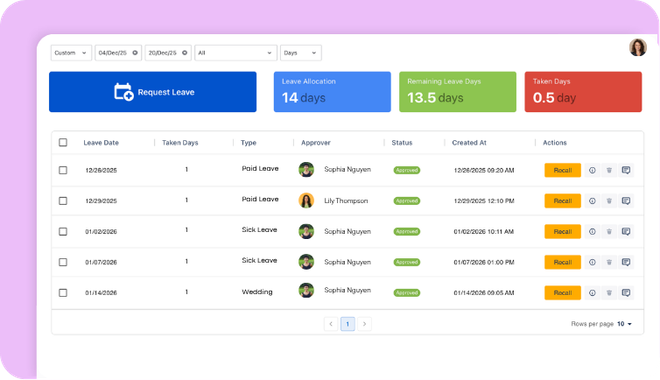
Task: Click trash icon in 12/29/2025 row
Action: [x=609, y=201]
